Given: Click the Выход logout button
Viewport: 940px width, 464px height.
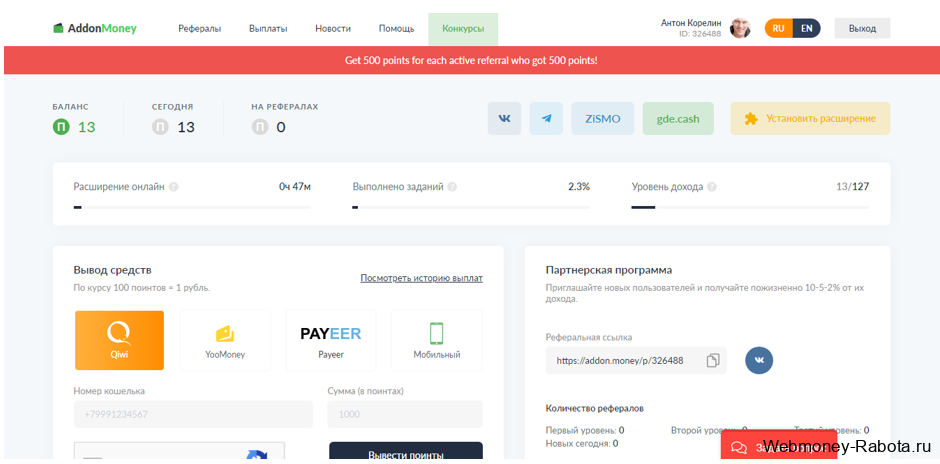Looking at the screenshot, I should [x=862, y=28].
